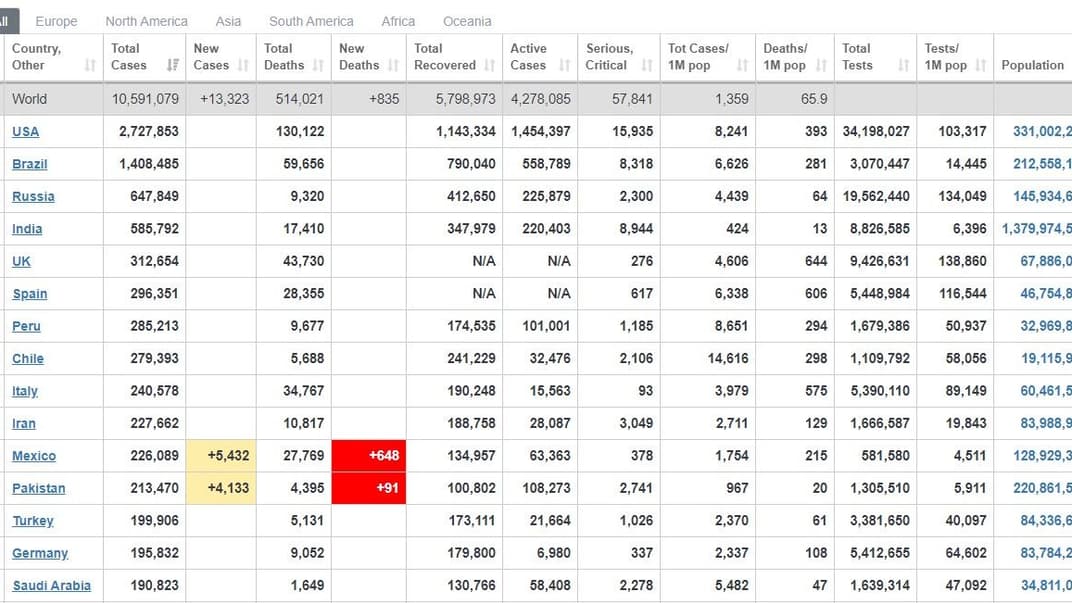
Task: Open Saudi Arabia country page link
Action: click(51, 586)
